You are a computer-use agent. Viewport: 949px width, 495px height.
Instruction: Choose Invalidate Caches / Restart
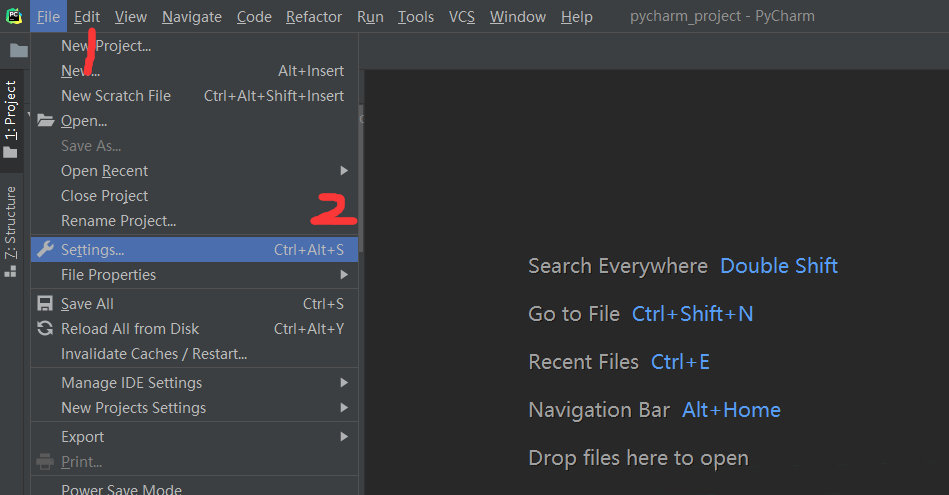(153, 354)
